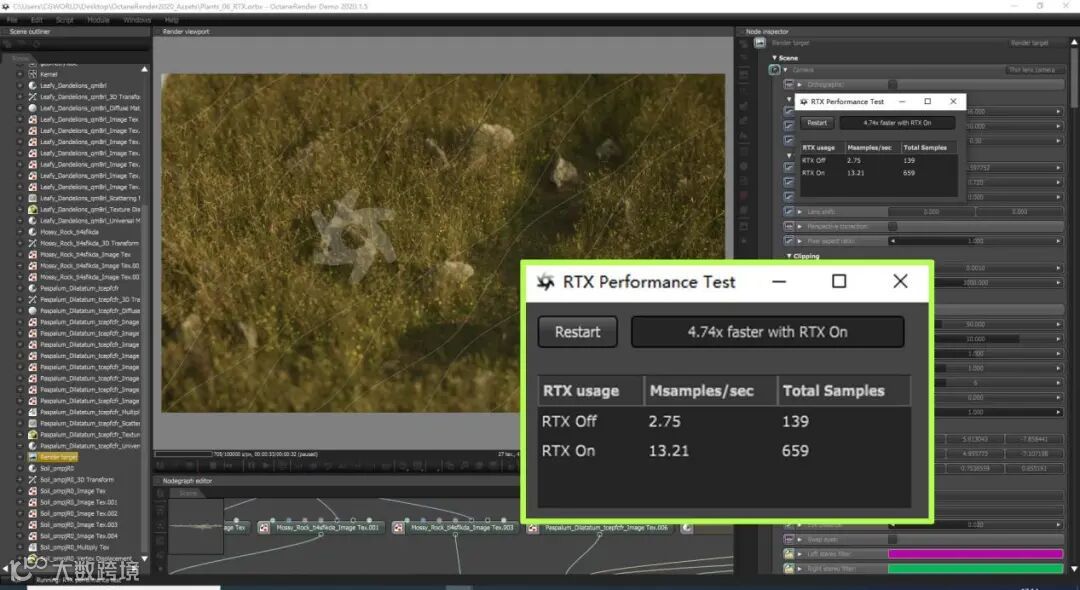The image size is (1080, 590).
Task: Click Render target node icon atop Node inspector
Action: [760, 43]
